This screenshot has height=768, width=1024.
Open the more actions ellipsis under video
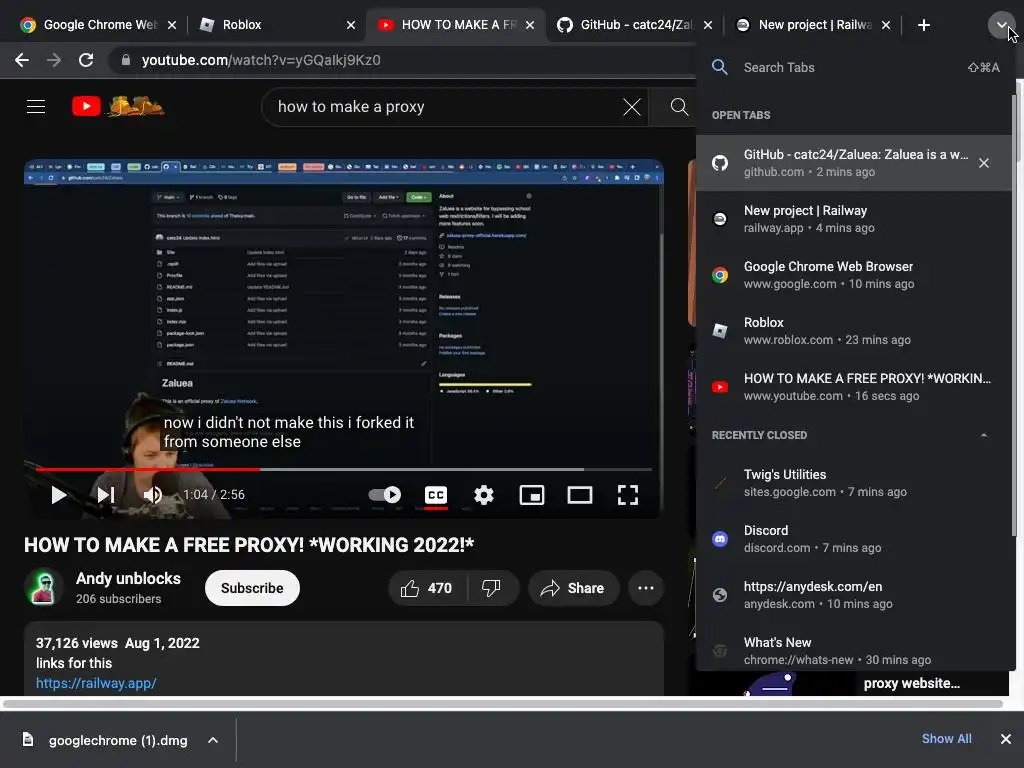(x=646, y=588)
